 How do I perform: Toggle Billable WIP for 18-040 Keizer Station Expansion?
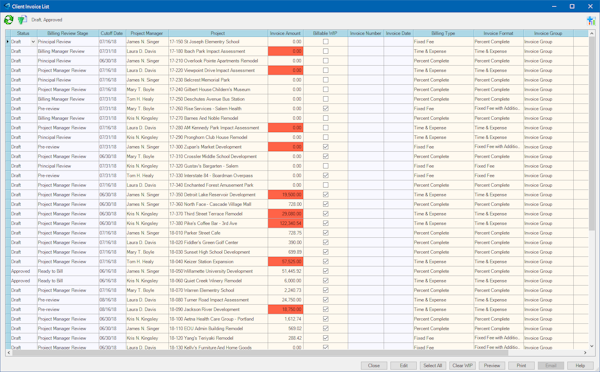pos(326,262)
